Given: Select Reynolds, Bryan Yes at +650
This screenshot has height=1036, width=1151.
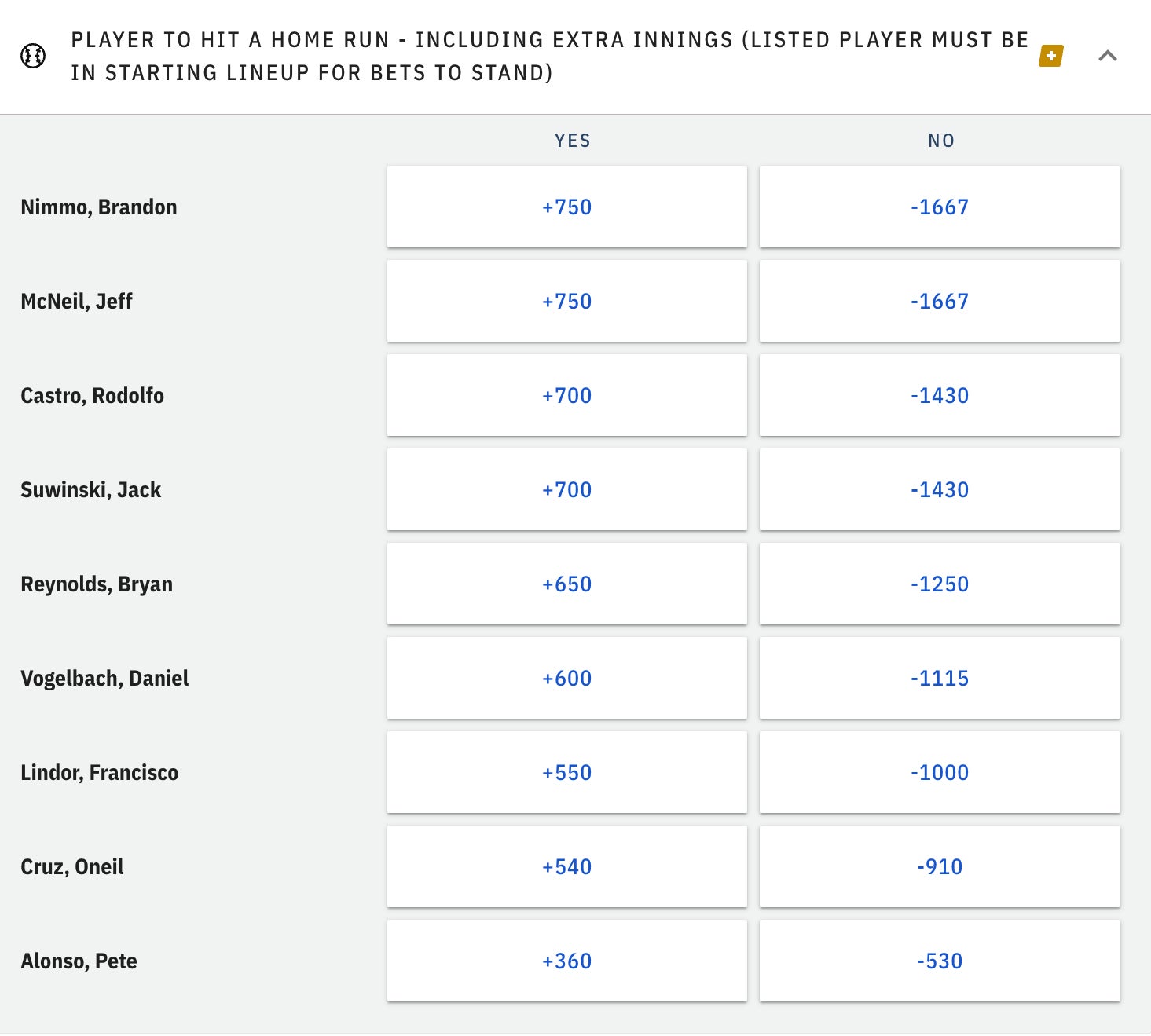Looking at the screenshot, I should [566, 584].
